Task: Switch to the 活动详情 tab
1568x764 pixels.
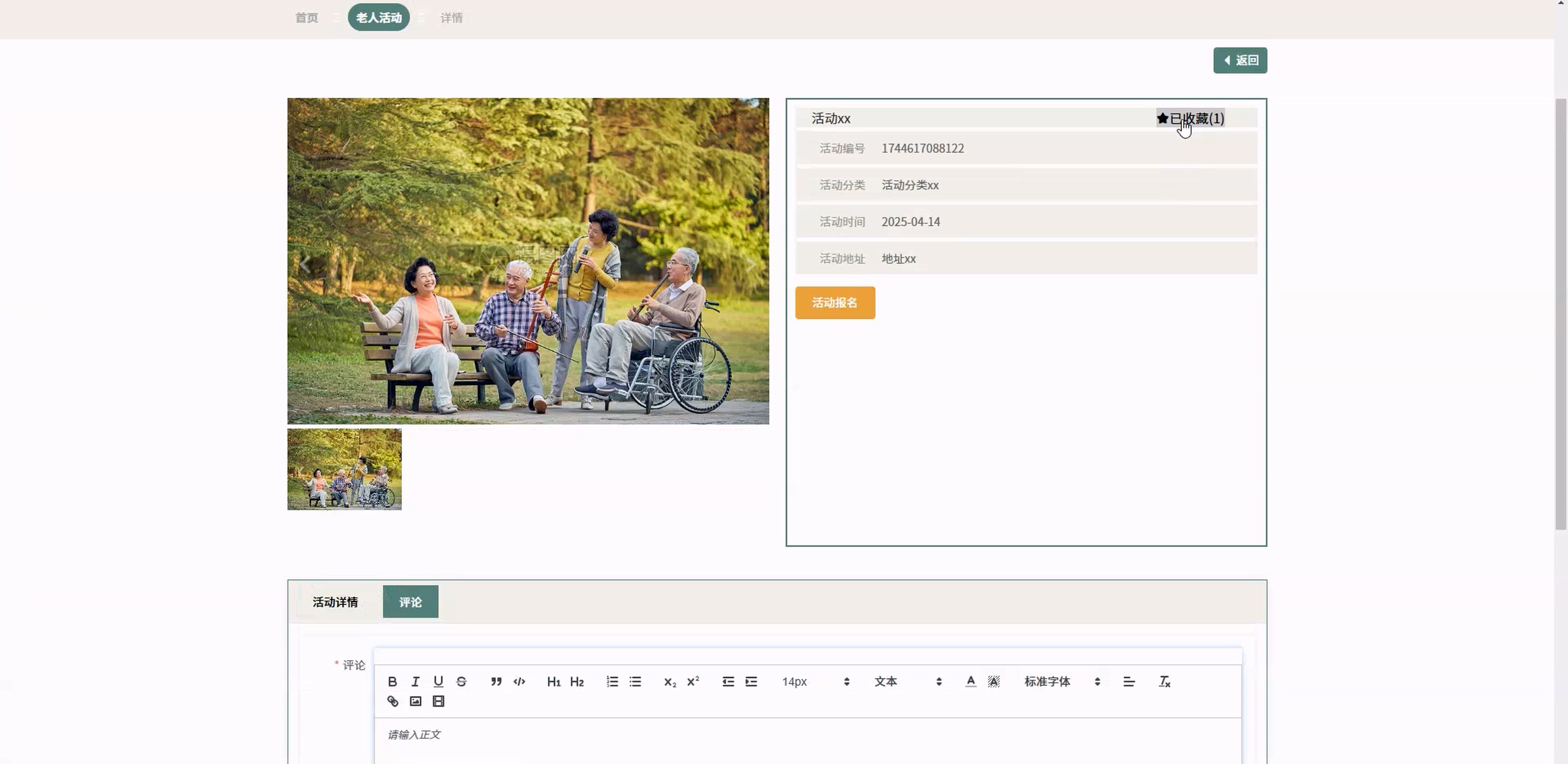Action: 335,602
